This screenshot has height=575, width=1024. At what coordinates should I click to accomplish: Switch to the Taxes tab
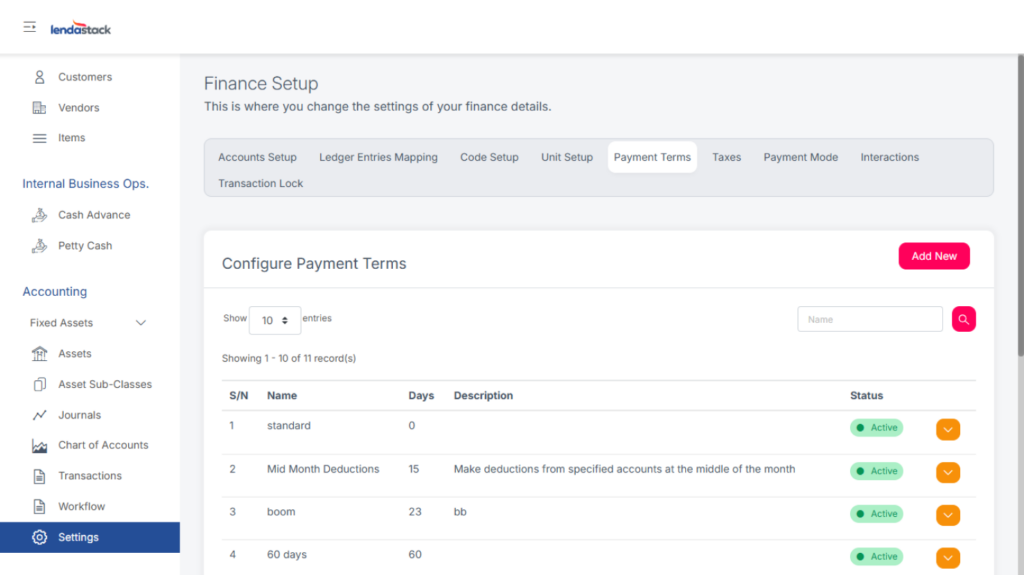click(x=726, y=157)
